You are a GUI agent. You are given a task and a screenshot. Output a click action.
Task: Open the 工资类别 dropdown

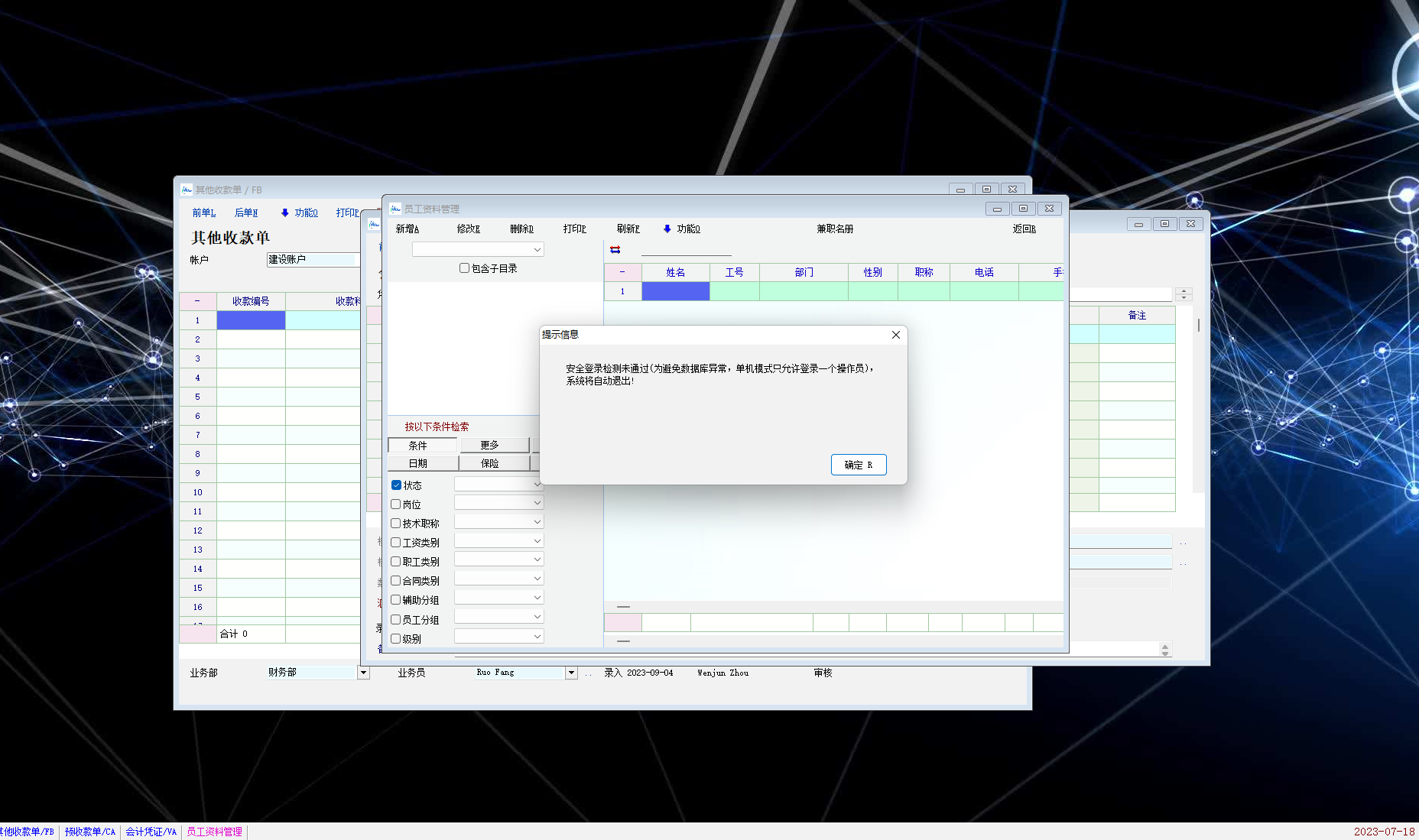click(x=537, y=541)
